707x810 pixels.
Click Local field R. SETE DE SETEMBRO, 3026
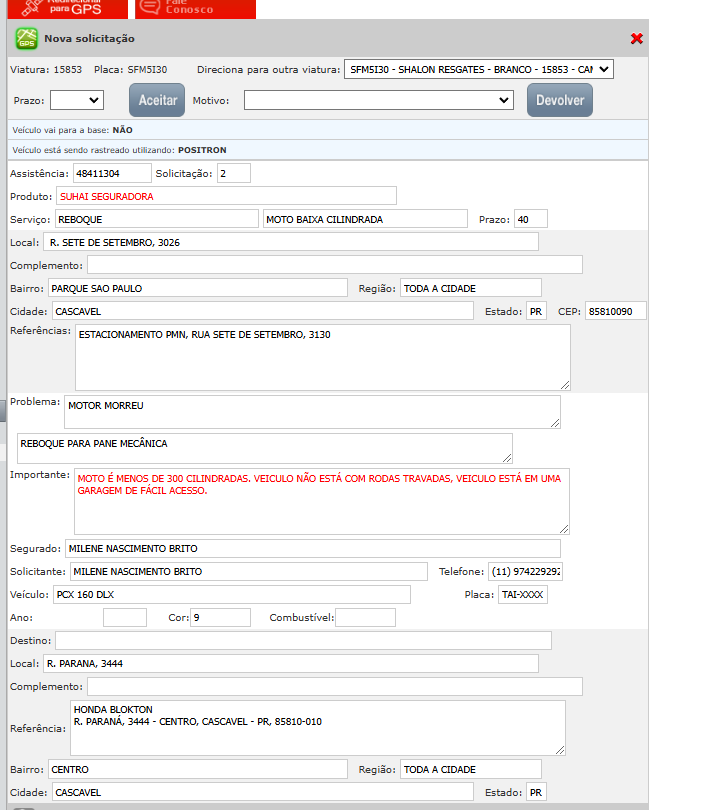[x=291, y=242]
